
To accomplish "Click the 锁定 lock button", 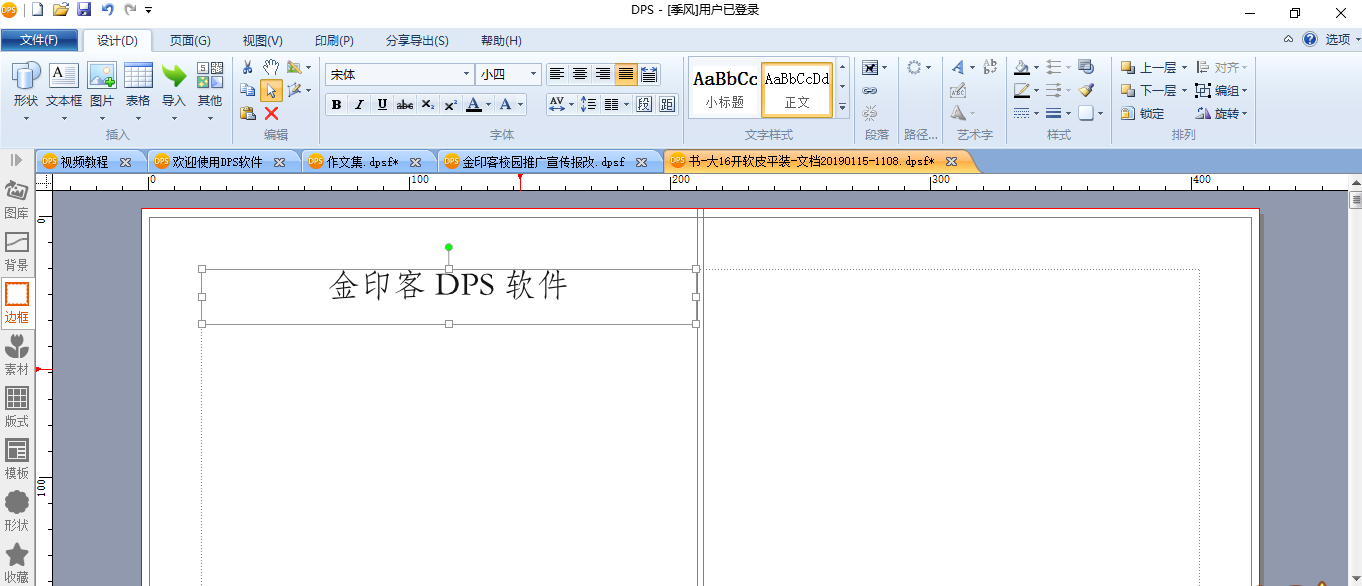I will tap(1143, 113).
